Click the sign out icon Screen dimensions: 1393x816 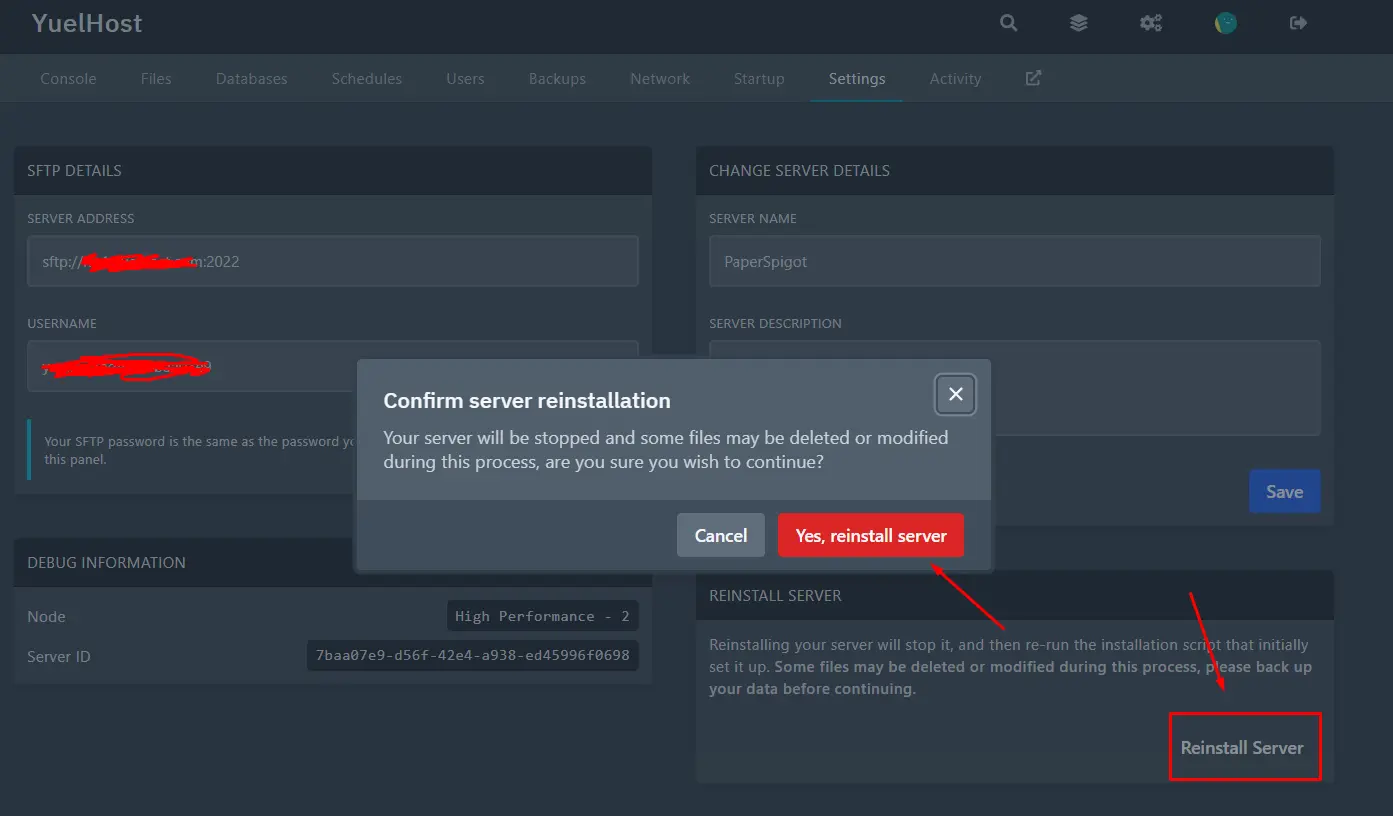tap(1298, 23)
